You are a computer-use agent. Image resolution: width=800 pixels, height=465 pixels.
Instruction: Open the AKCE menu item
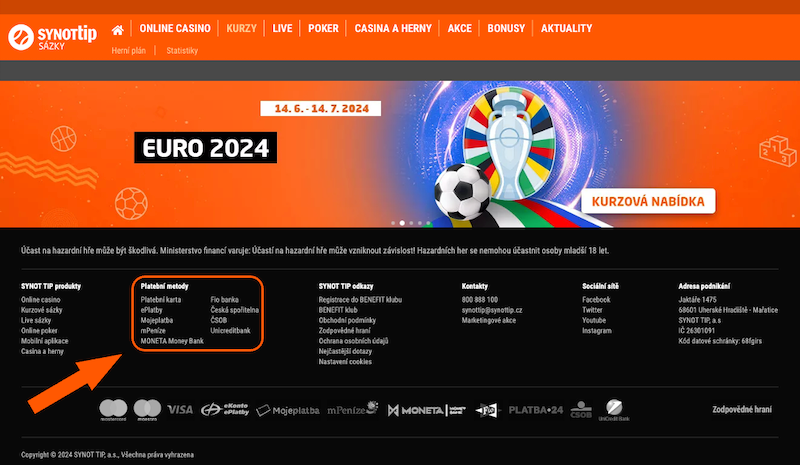(459, 29)
